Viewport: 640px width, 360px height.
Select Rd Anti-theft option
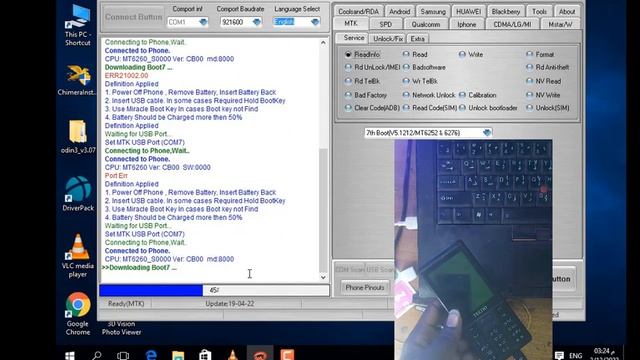(x=548, y=67)
